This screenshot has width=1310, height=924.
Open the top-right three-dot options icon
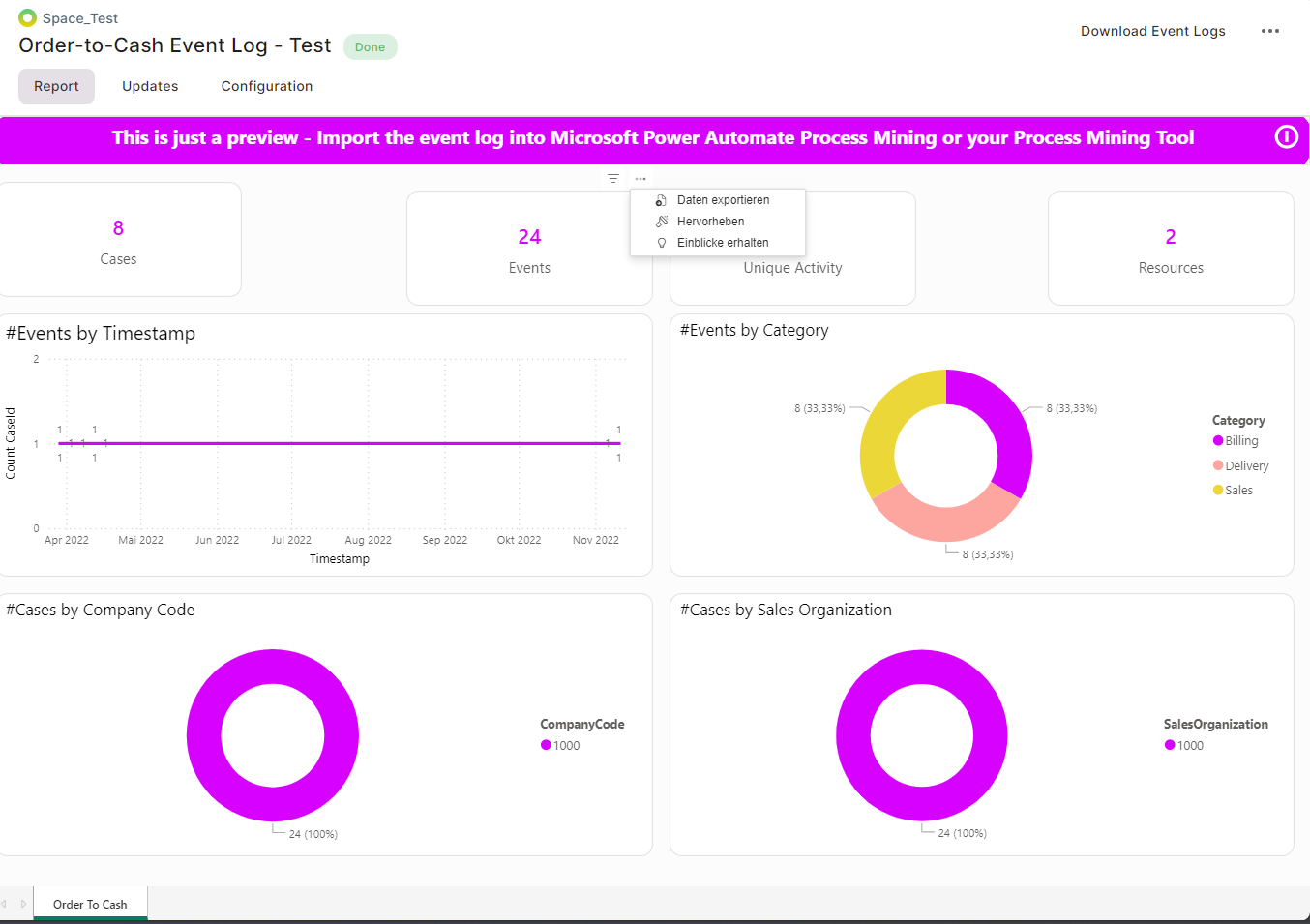point(1270,31)
